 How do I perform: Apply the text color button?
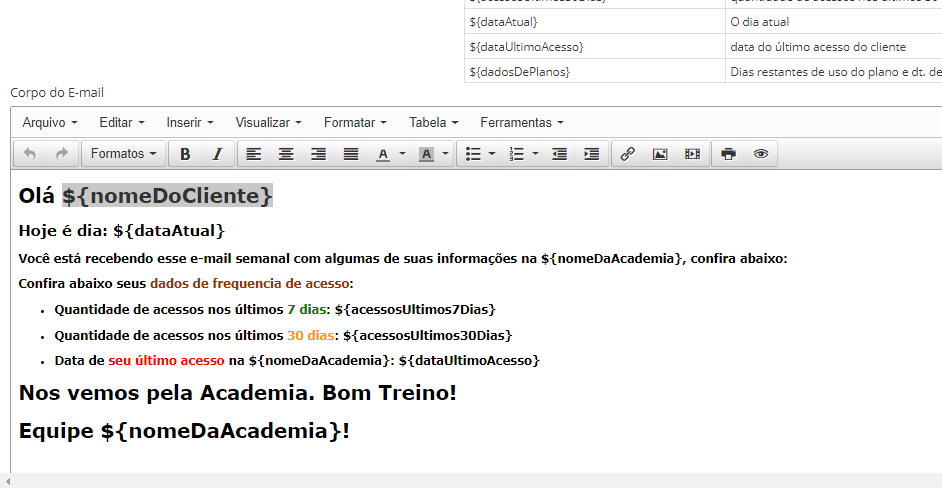pyautogui.click(x=383, y=154)
